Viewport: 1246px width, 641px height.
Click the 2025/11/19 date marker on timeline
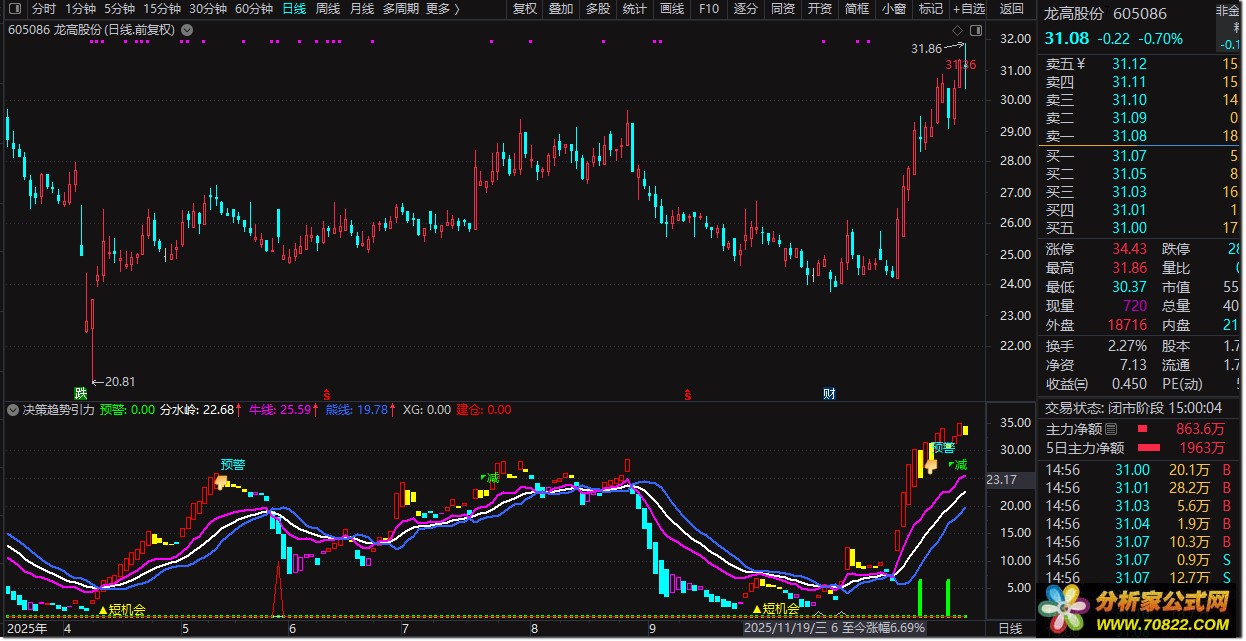(x=785, y=629)
